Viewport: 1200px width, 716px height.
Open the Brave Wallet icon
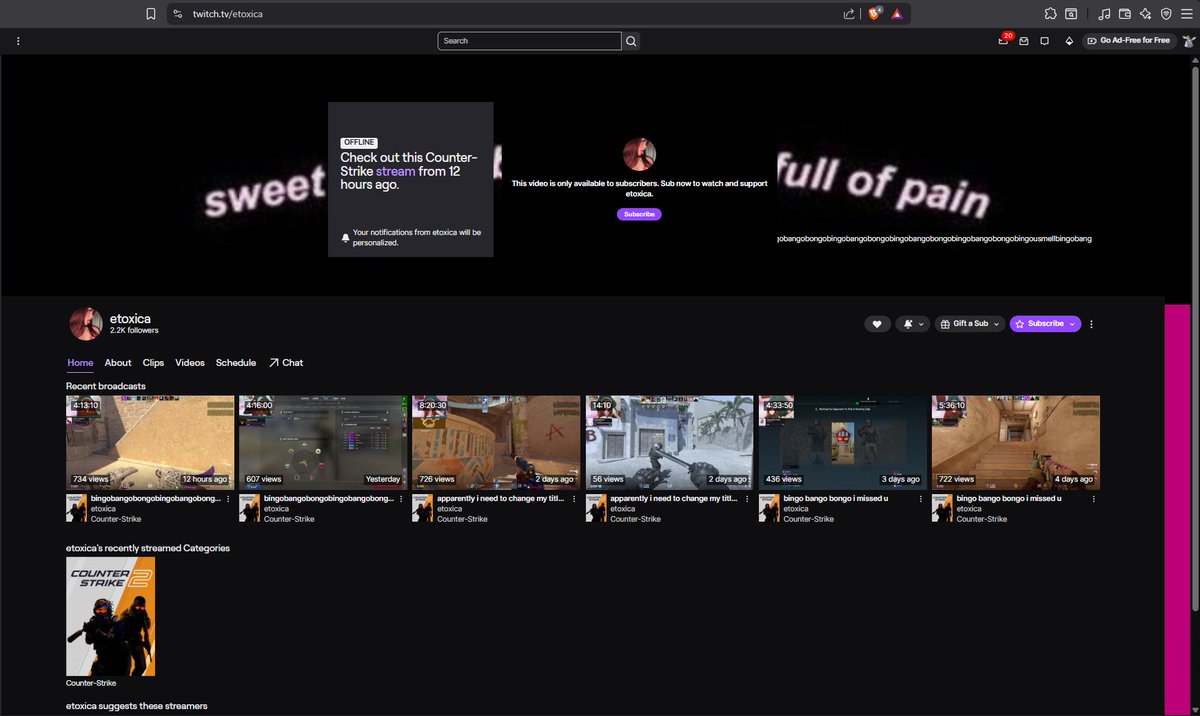1125,14
